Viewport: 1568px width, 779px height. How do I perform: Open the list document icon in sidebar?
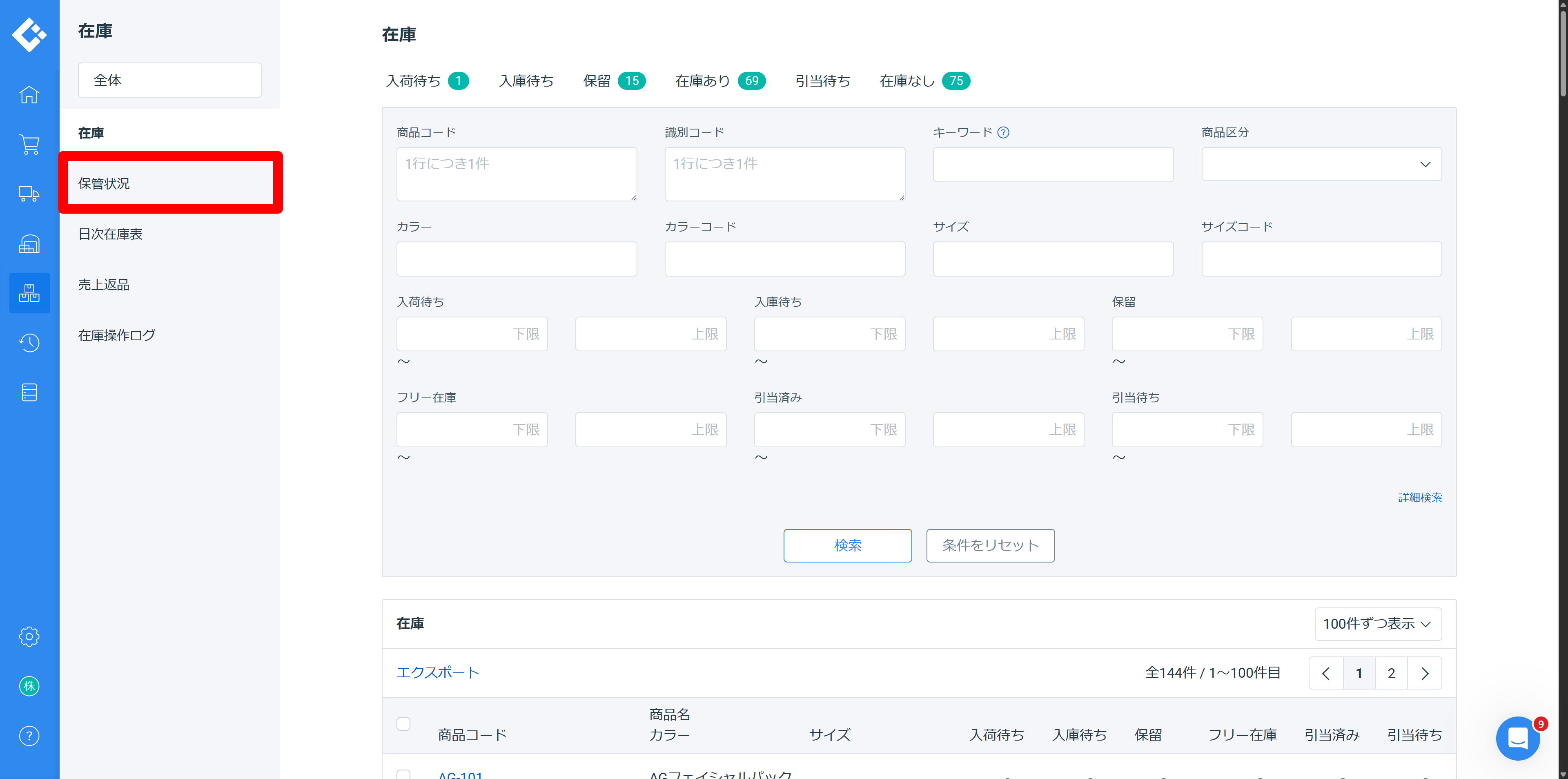(x=29, y=392)
